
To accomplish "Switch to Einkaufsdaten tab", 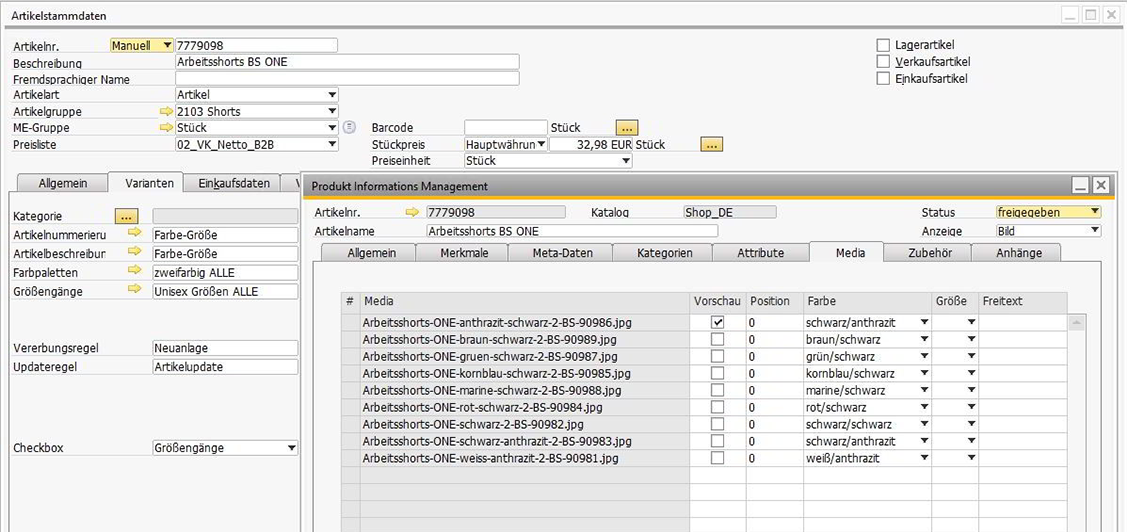I will click(234, 183).
